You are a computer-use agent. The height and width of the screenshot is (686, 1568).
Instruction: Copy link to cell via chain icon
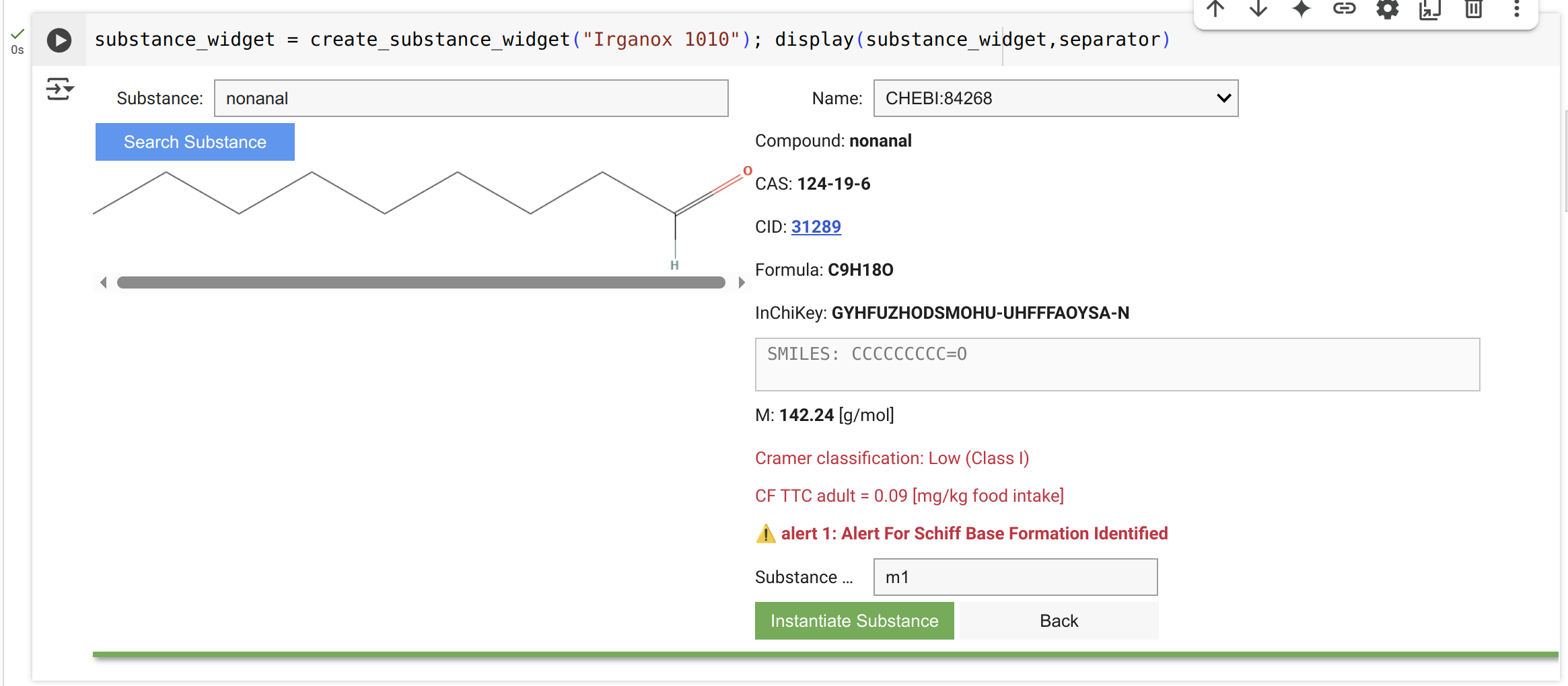tap(1345, 9)
